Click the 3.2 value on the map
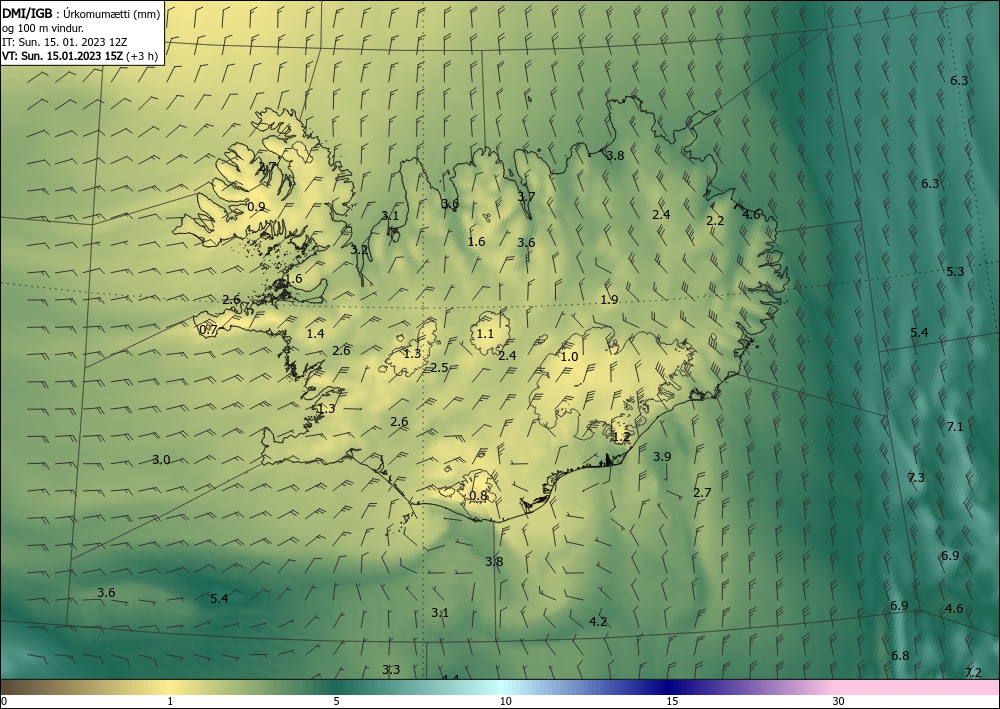Image resolution: width=1000 pixels, height=709 pixels. (x=360, y=249)
